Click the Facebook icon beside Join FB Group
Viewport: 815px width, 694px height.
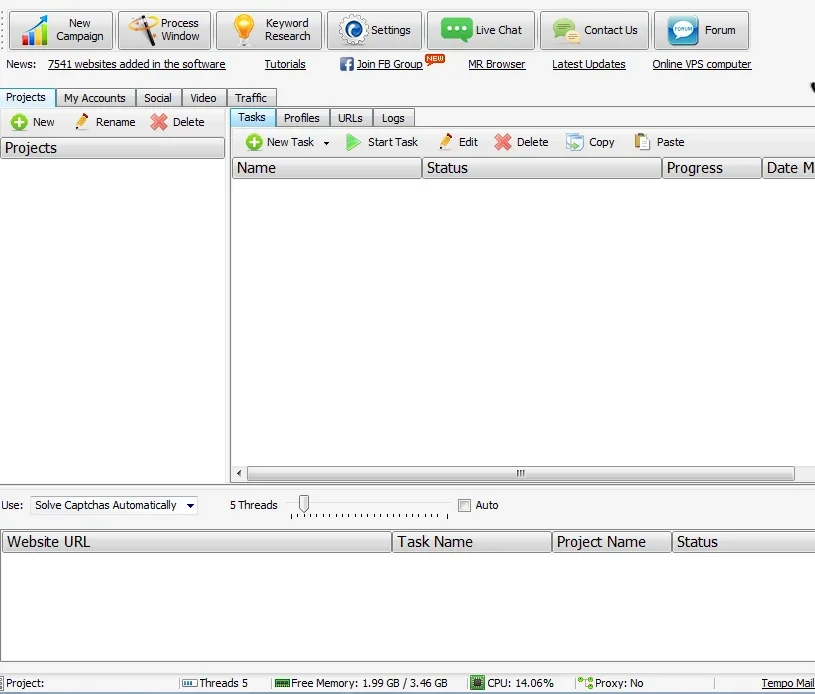(x=347, y=64)
